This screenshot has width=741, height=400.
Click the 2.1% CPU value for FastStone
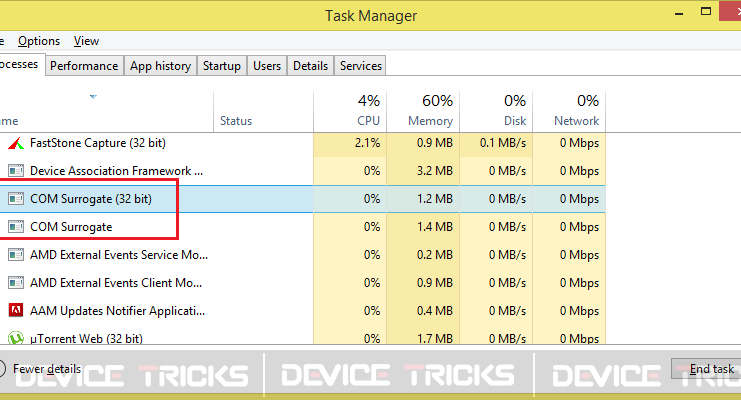tap(368, 143)
